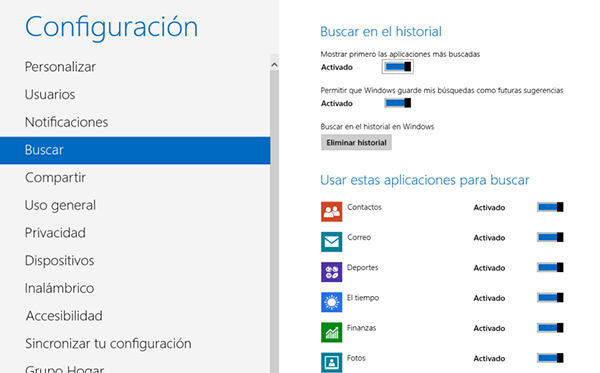Click the Finanzas app label

(x=361, y=328)
